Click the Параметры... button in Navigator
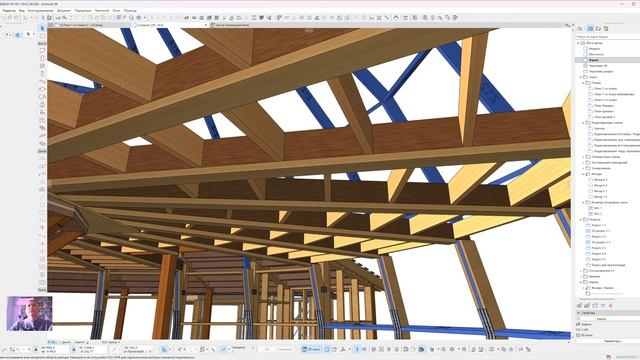The image size is (640, 360). 613,341
